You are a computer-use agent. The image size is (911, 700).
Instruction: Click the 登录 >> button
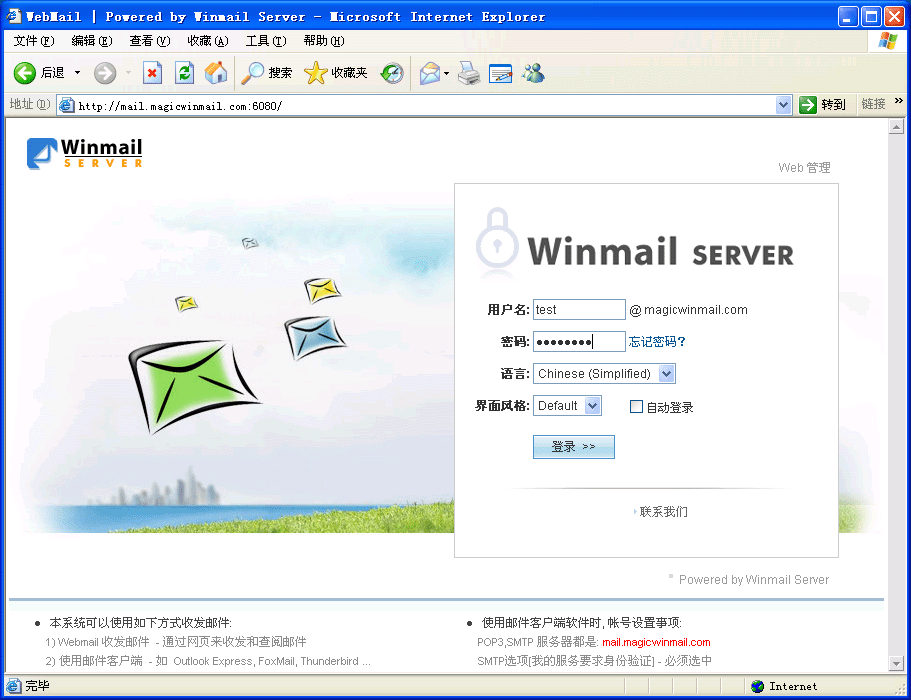pos(573,447)
